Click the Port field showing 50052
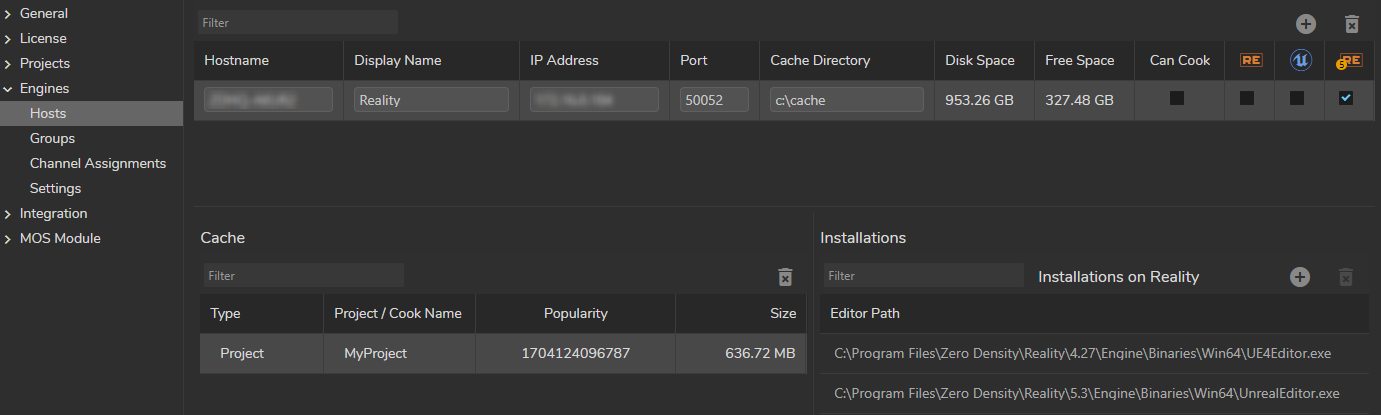 [714, 100]
